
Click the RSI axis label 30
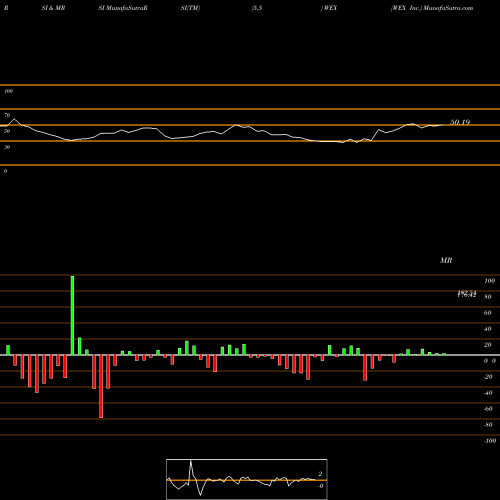[7, 147]
